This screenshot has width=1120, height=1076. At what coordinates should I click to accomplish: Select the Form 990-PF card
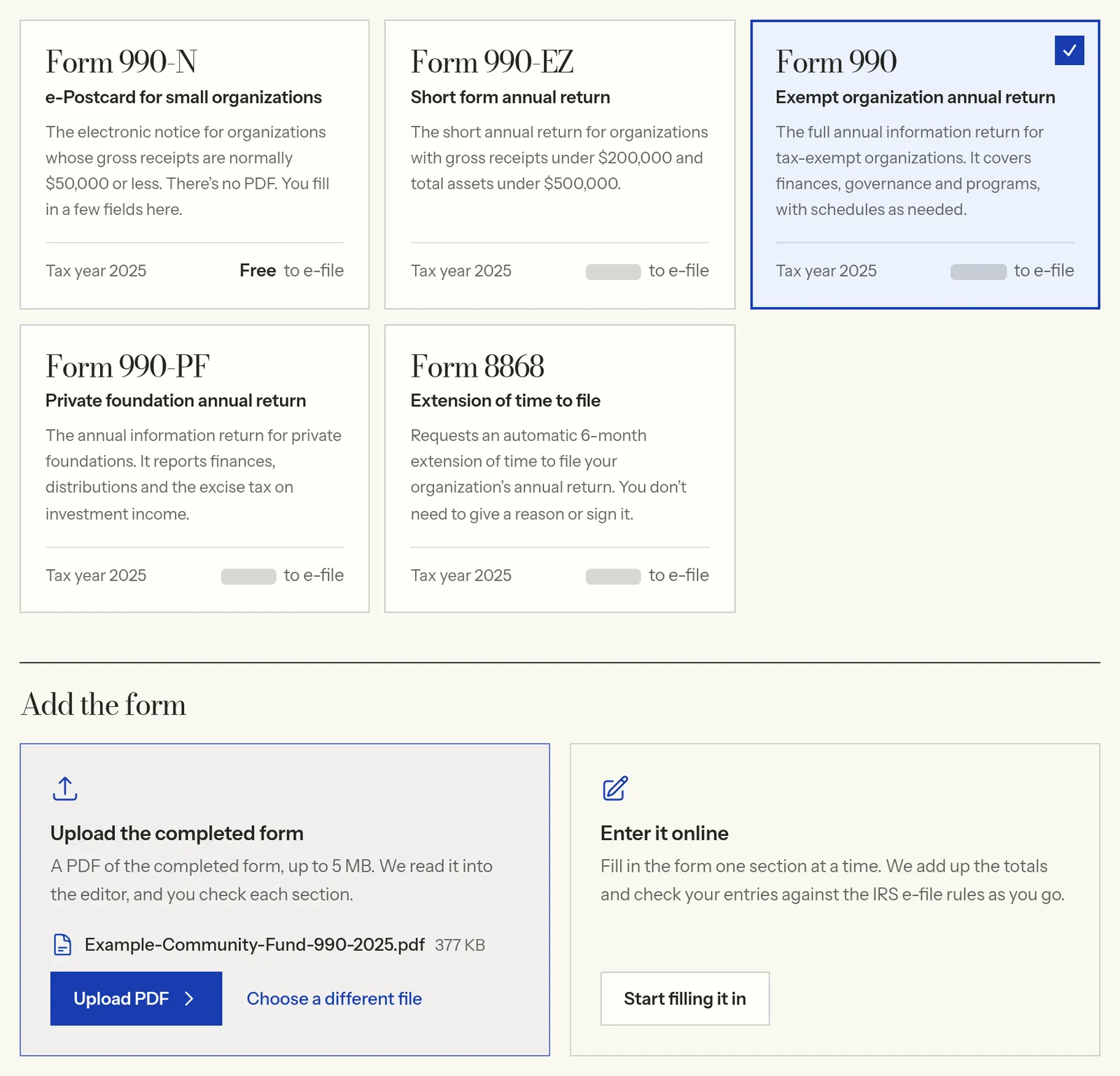[195, 468]
